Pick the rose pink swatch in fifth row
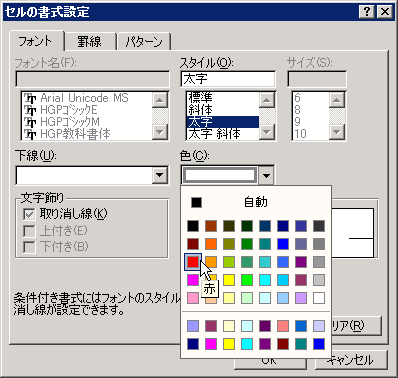This screenshot has width=398, height=378. pyautogui.click(x=193, y=298)
